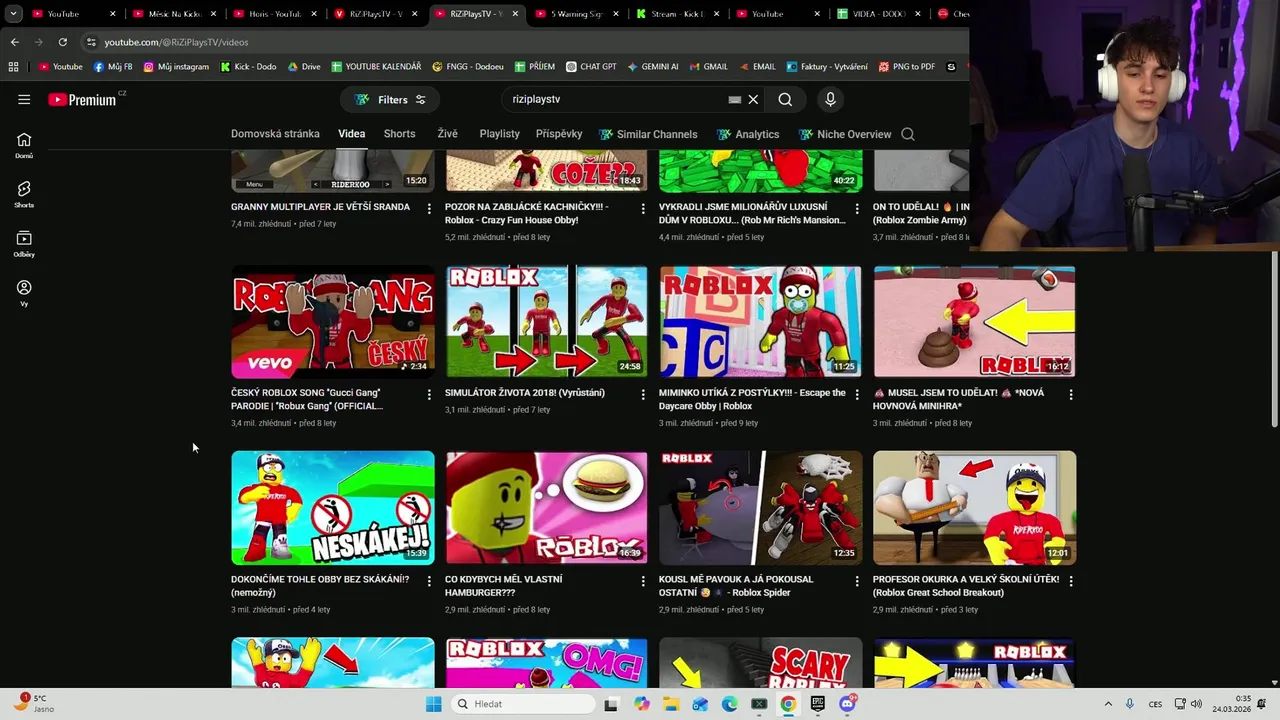1280x720 pixels.
Task: Close the active RiZiPlaysTV browser tab
Action: [x=517, y=14]
